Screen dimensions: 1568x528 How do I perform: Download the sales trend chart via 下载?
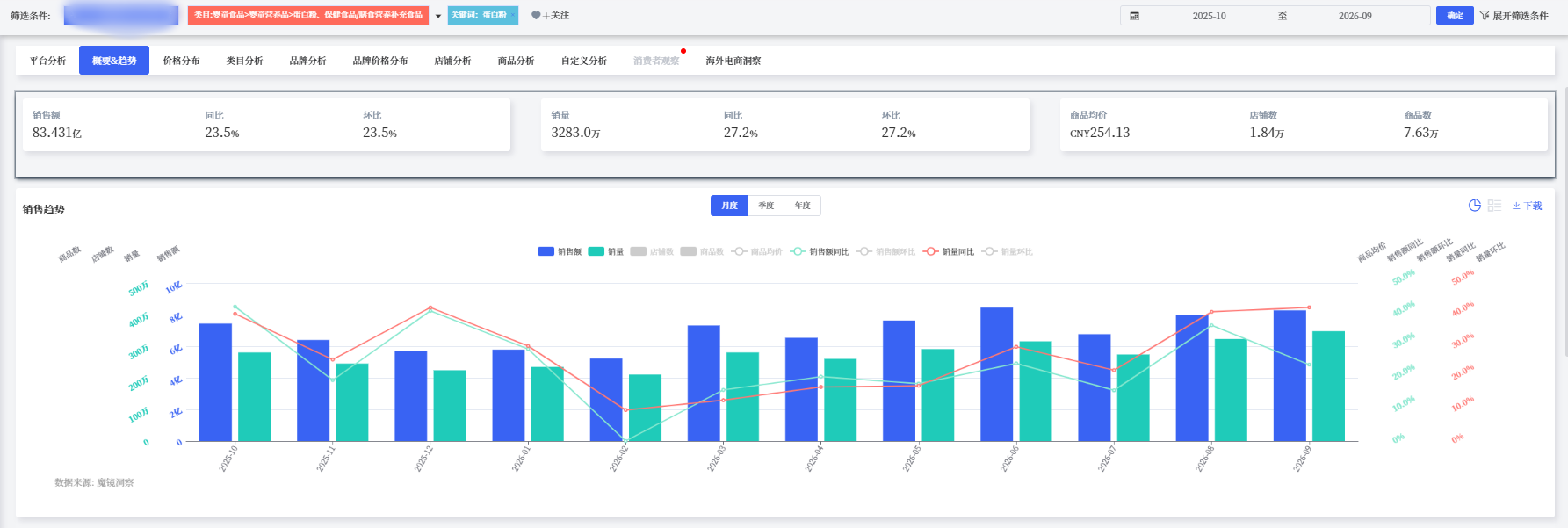pos(1527,206)
